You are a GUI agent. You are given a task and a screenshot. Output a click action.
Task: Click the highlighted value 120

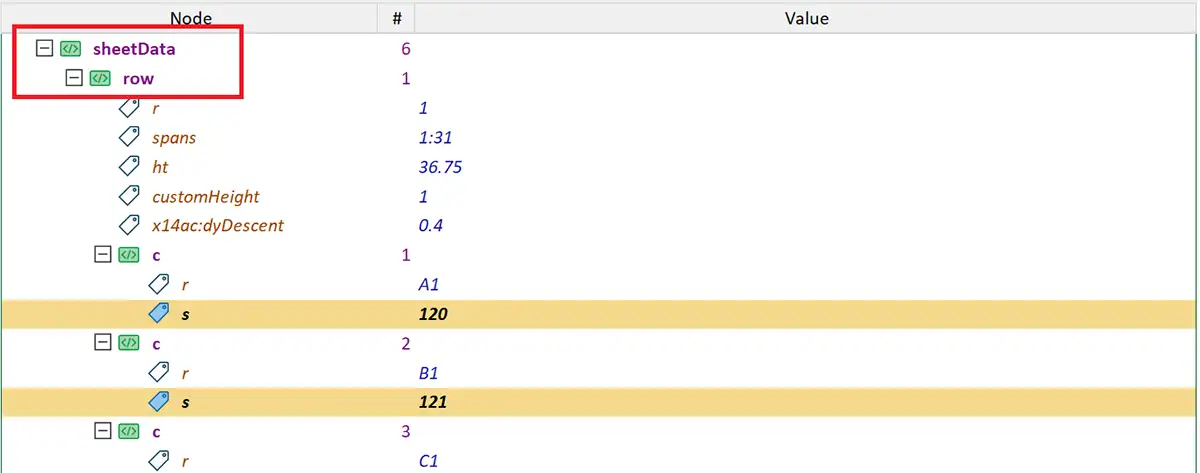[x=433, y=314]
